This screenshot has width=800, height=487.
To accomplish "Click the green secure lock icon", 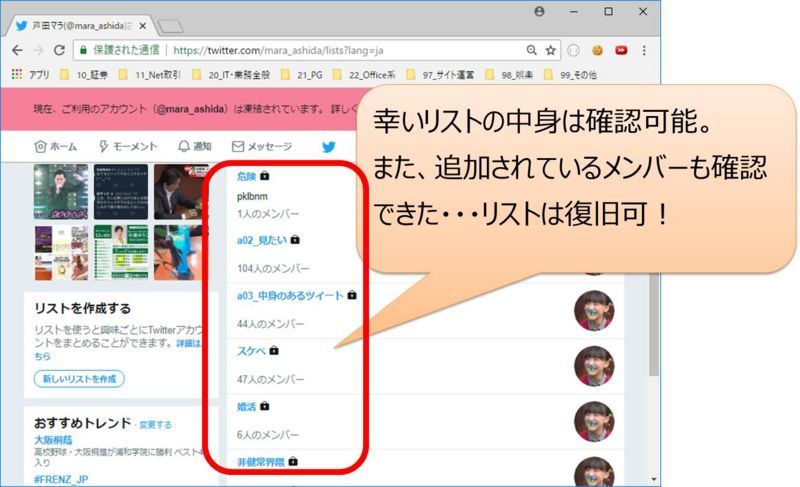I will point(83,50).
